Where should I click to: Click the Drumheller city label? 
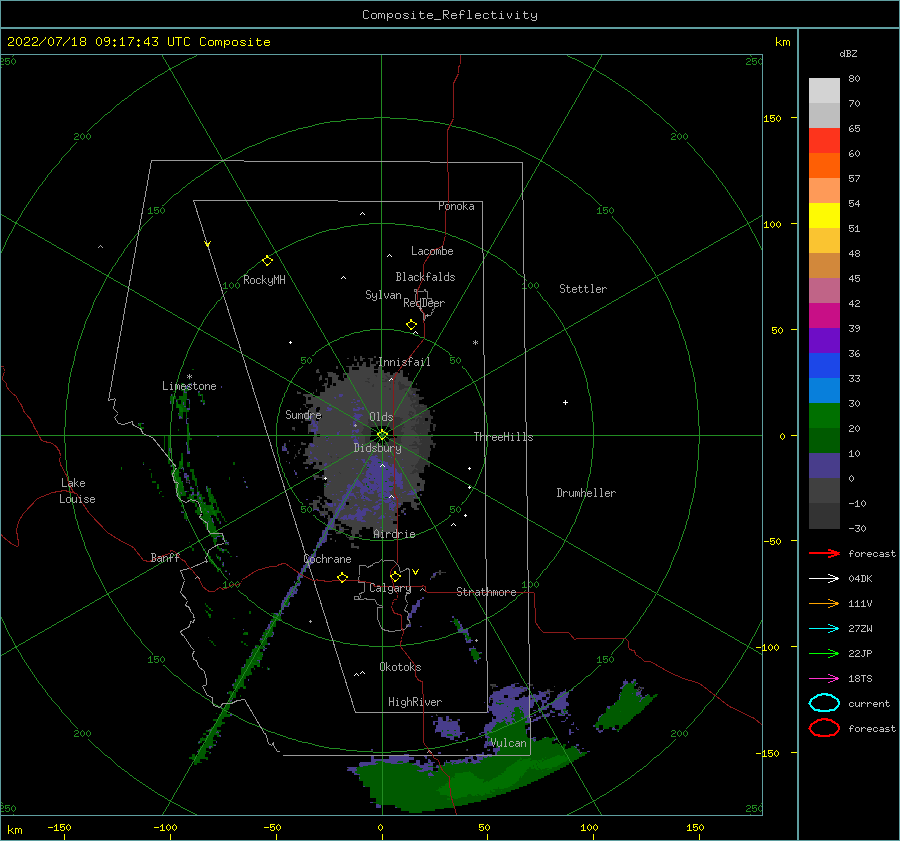(x=586, y=493)
